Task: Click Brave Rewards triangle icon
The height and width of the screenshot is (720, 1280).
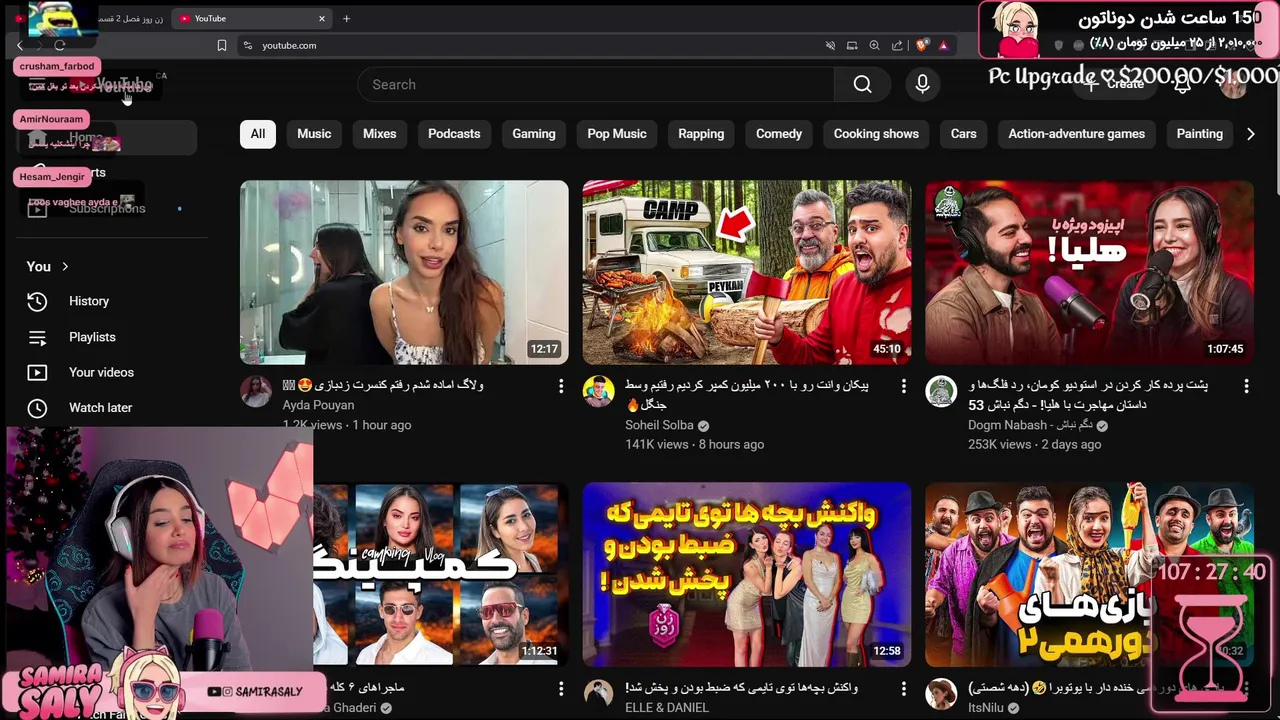Action: [x=943, y=45]
